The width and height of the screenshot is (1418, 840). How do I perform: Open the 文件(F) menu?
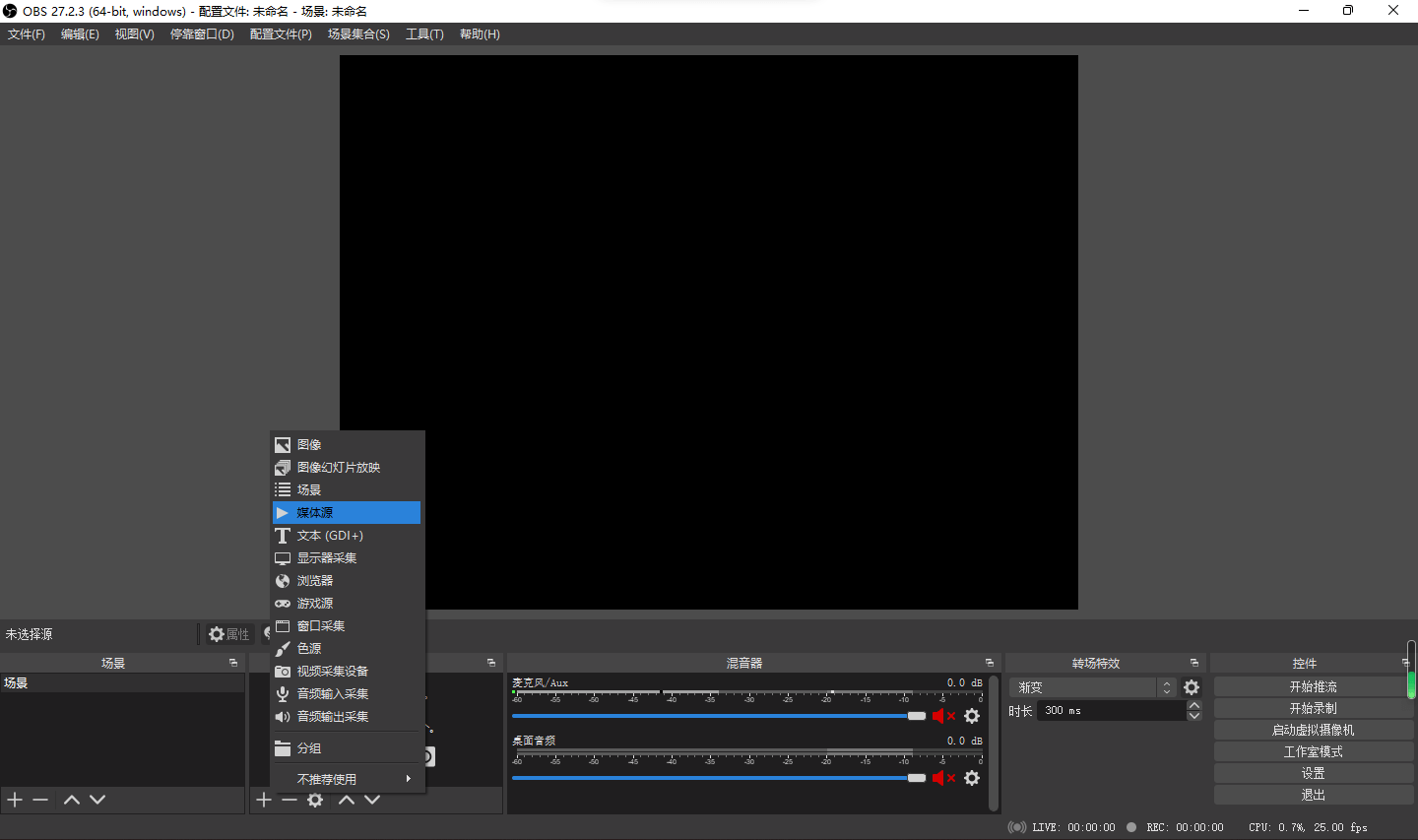[x=27, y=34]
